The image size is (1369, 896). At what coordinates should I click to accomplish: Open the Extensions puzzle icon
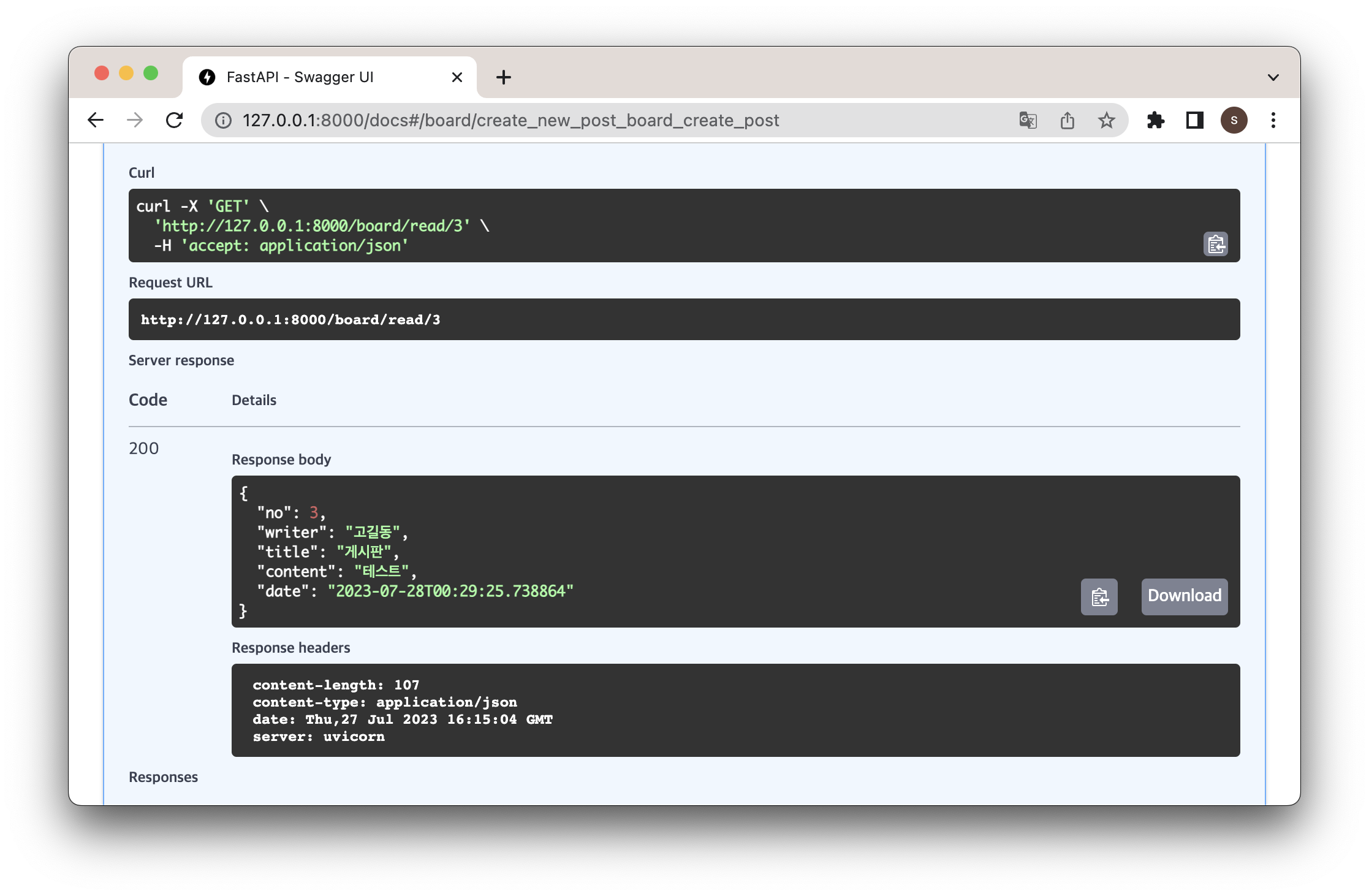[x=1155, y=120]
